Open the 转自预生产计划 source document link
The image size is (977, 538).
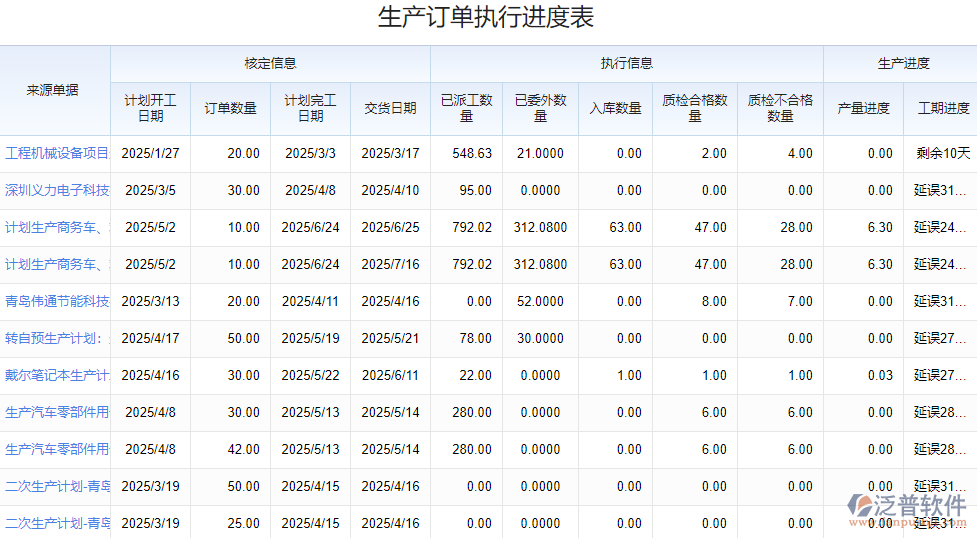click(57, 339)
